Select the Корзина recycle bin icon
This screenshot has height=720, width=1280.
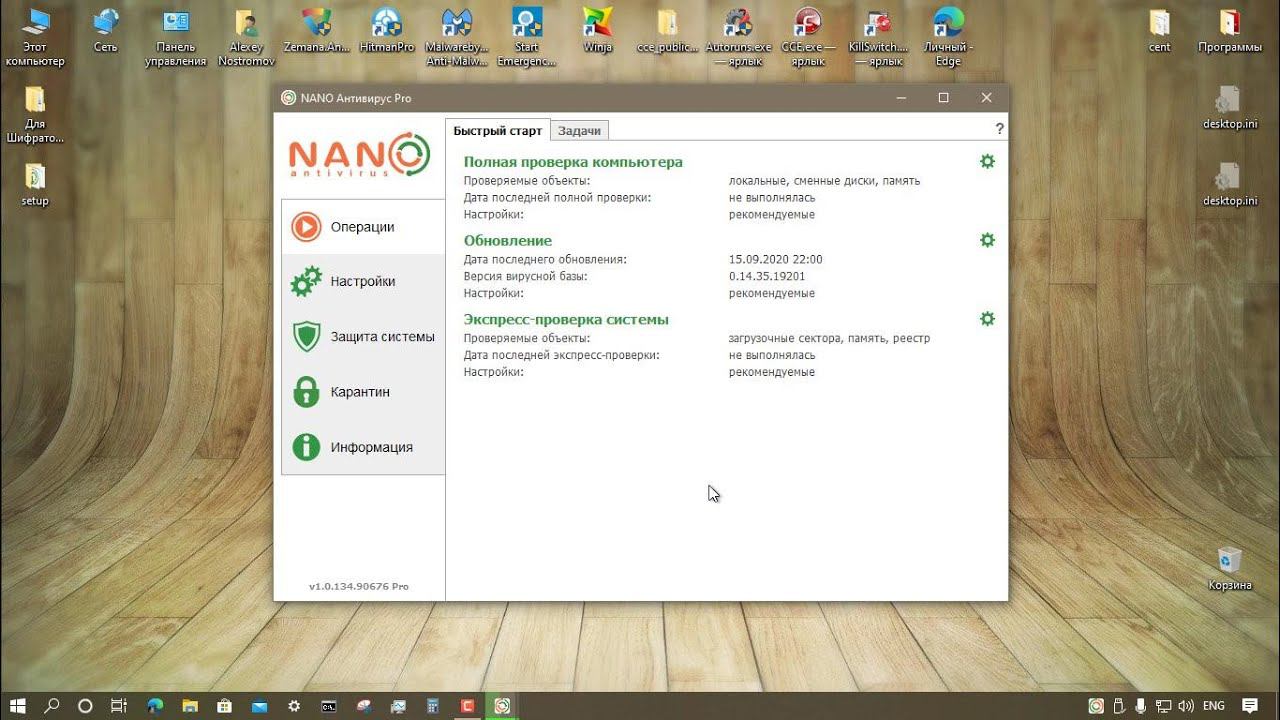1230,568
